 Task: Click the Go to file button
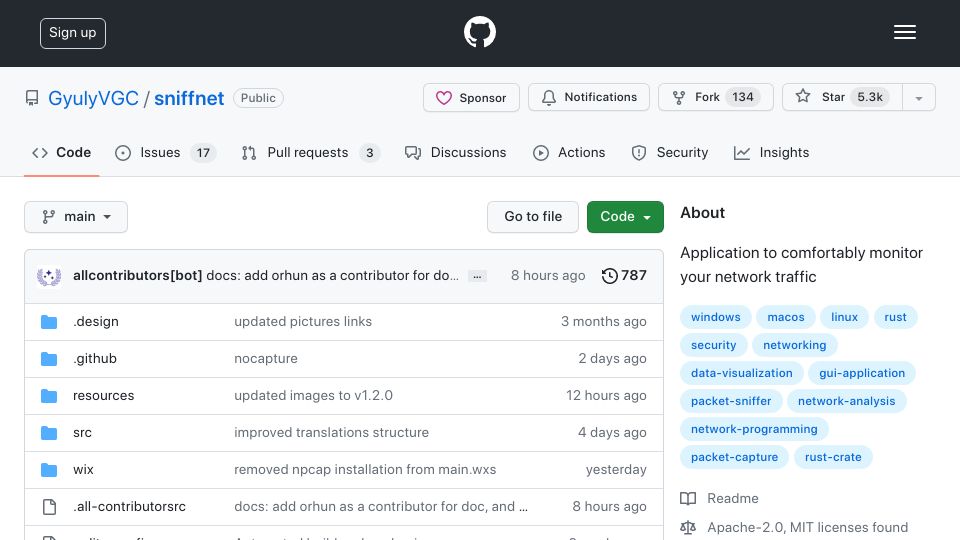pyautogui.click(x=533, y=217)
